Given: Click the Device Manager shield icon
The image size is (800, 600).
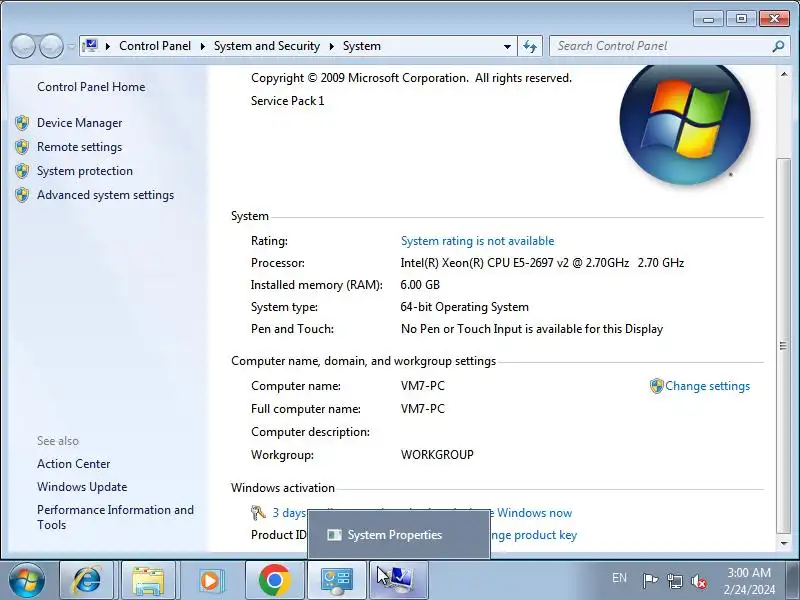Looking at the screenshot, I should [22, 123].
